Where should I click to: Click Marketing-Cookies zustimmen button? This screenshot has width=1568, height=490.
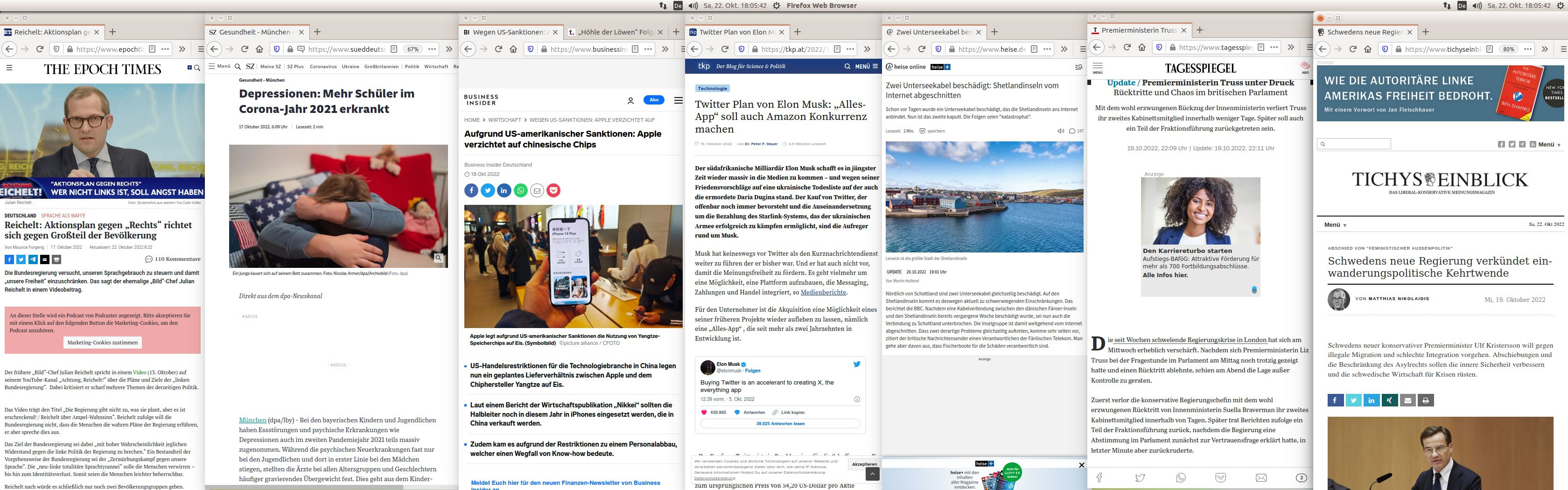[x=102, y=343]
